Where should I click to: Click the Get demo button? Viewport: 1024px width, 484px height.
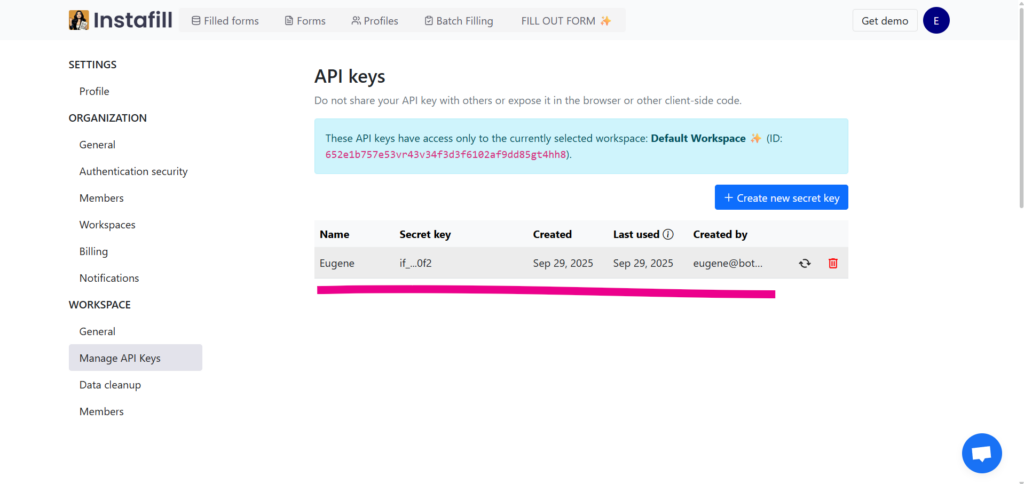(x=884, y=21)
